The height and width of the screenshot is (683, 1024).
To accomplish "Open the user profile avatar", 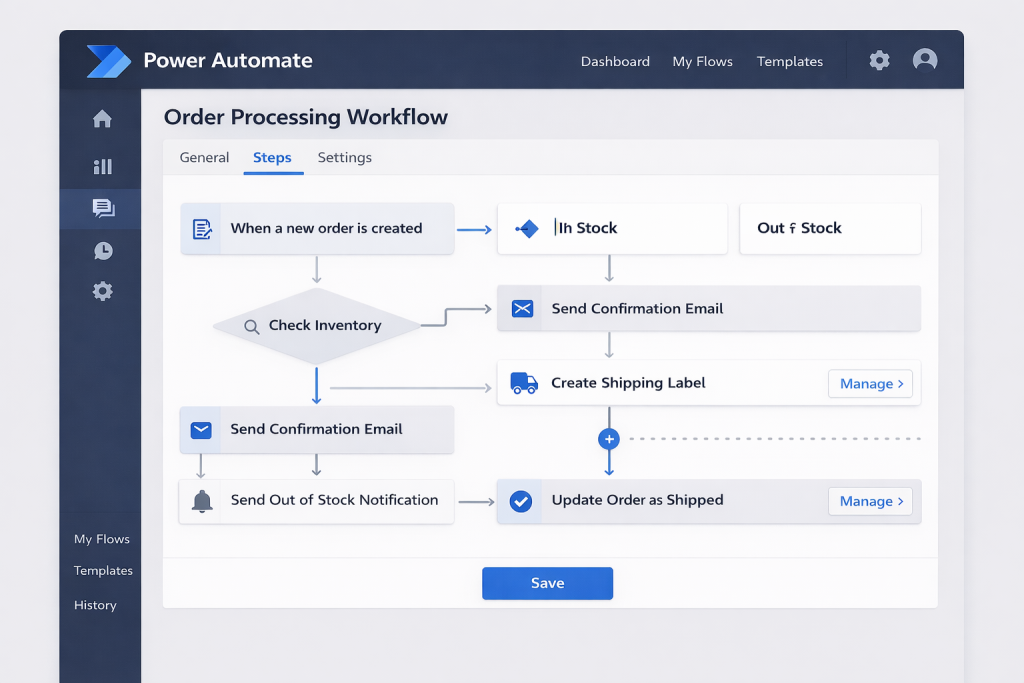I will coord(925,60).
